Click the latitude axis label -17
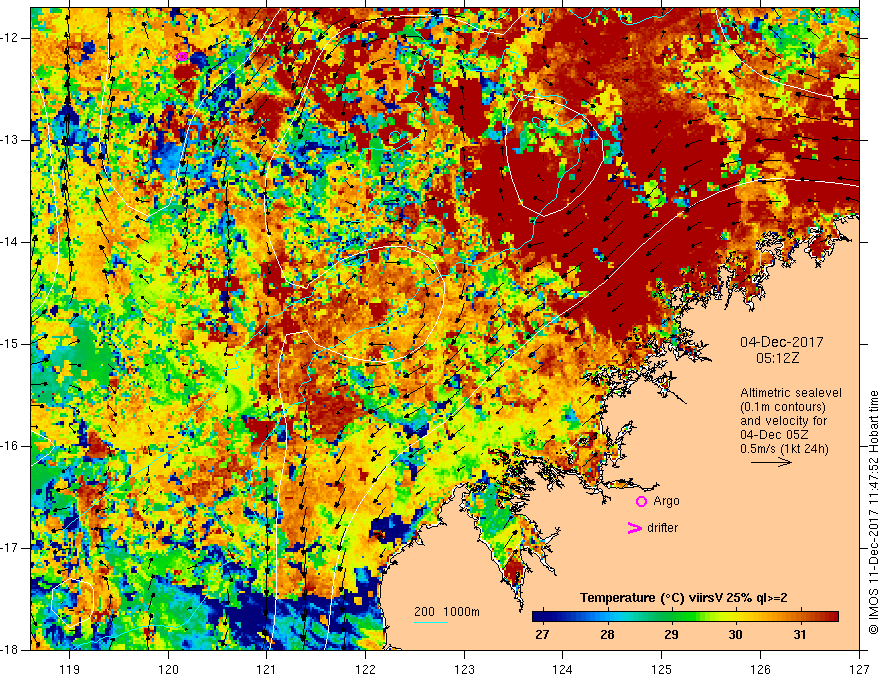This screenshot has width=880, height=680. click(11, 548)
